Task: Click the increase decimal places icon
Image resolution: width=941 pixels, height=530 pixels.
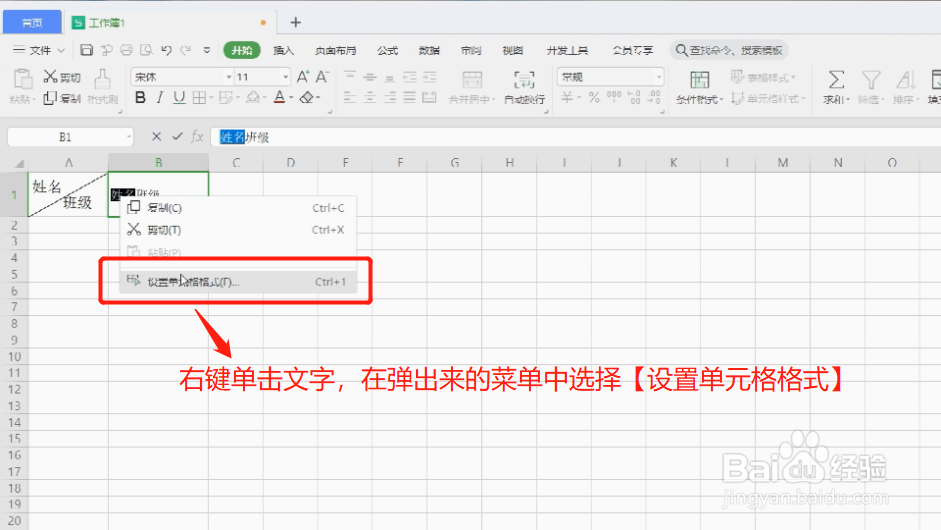Action: coord(634,97)
